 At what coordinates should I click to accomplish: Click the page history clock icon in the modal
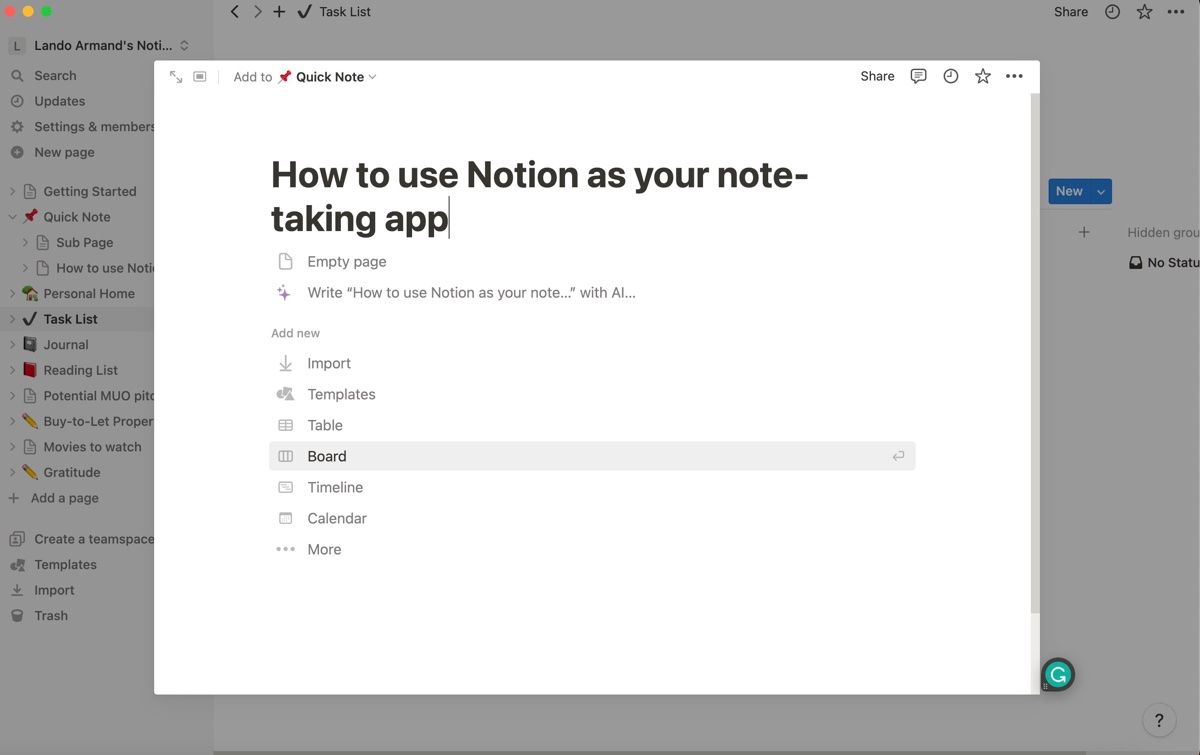point(950,76)
